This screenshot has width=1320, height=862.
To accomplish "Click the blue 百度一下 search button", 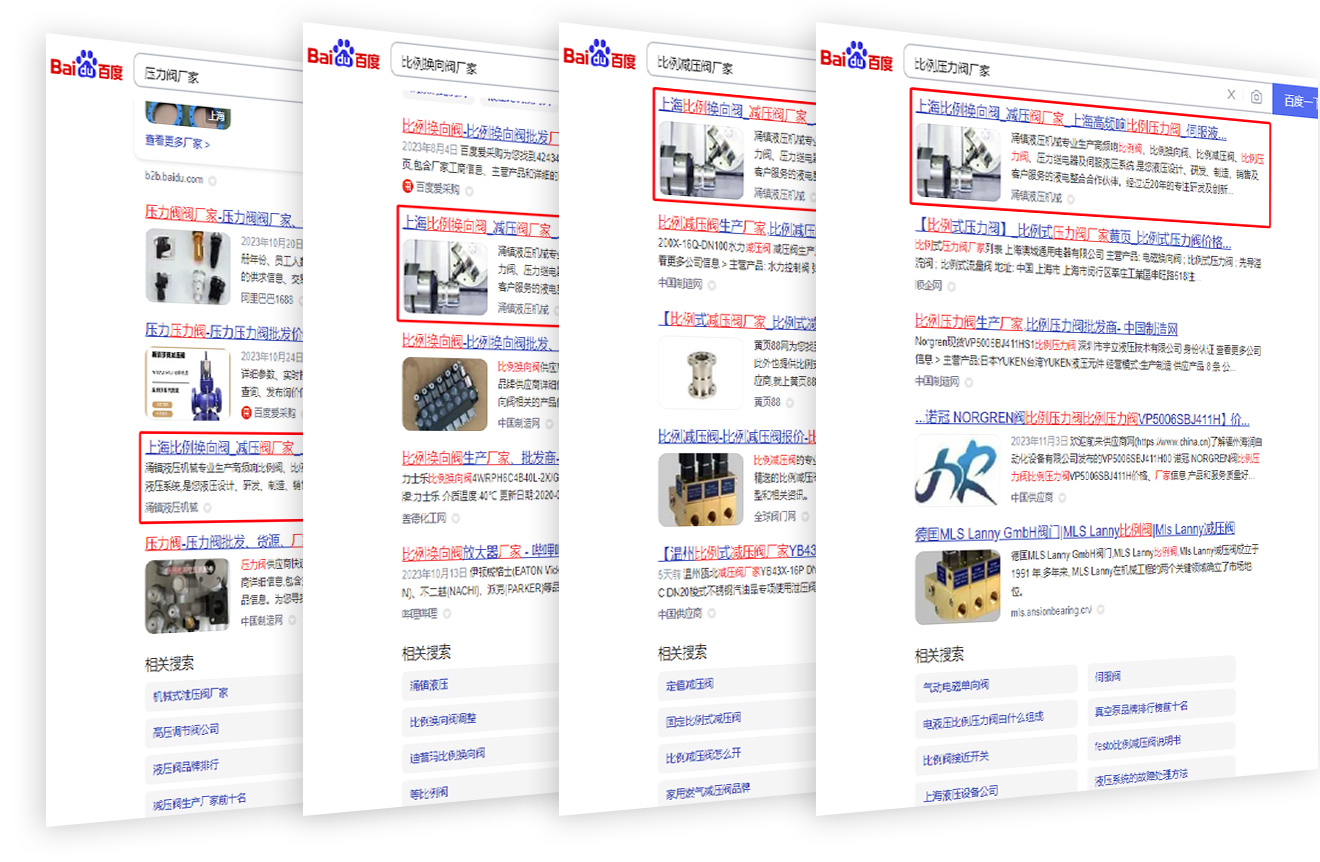I will click(x=1296, y=101).
